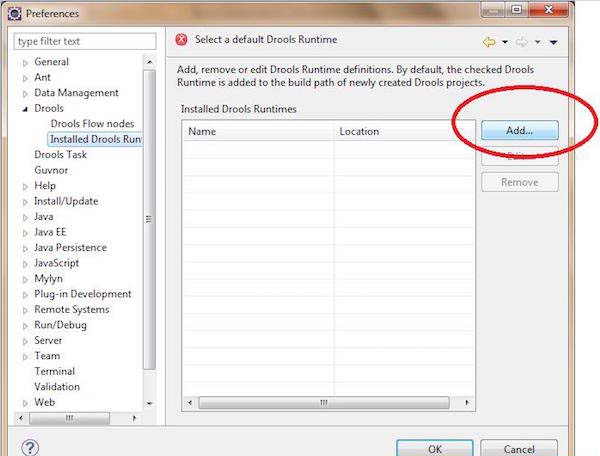The height and width of the screenshot is (456, 600).
Task: Expand the Remote Systems tree node
Action: pyautogui.click(x=25, y=310)
